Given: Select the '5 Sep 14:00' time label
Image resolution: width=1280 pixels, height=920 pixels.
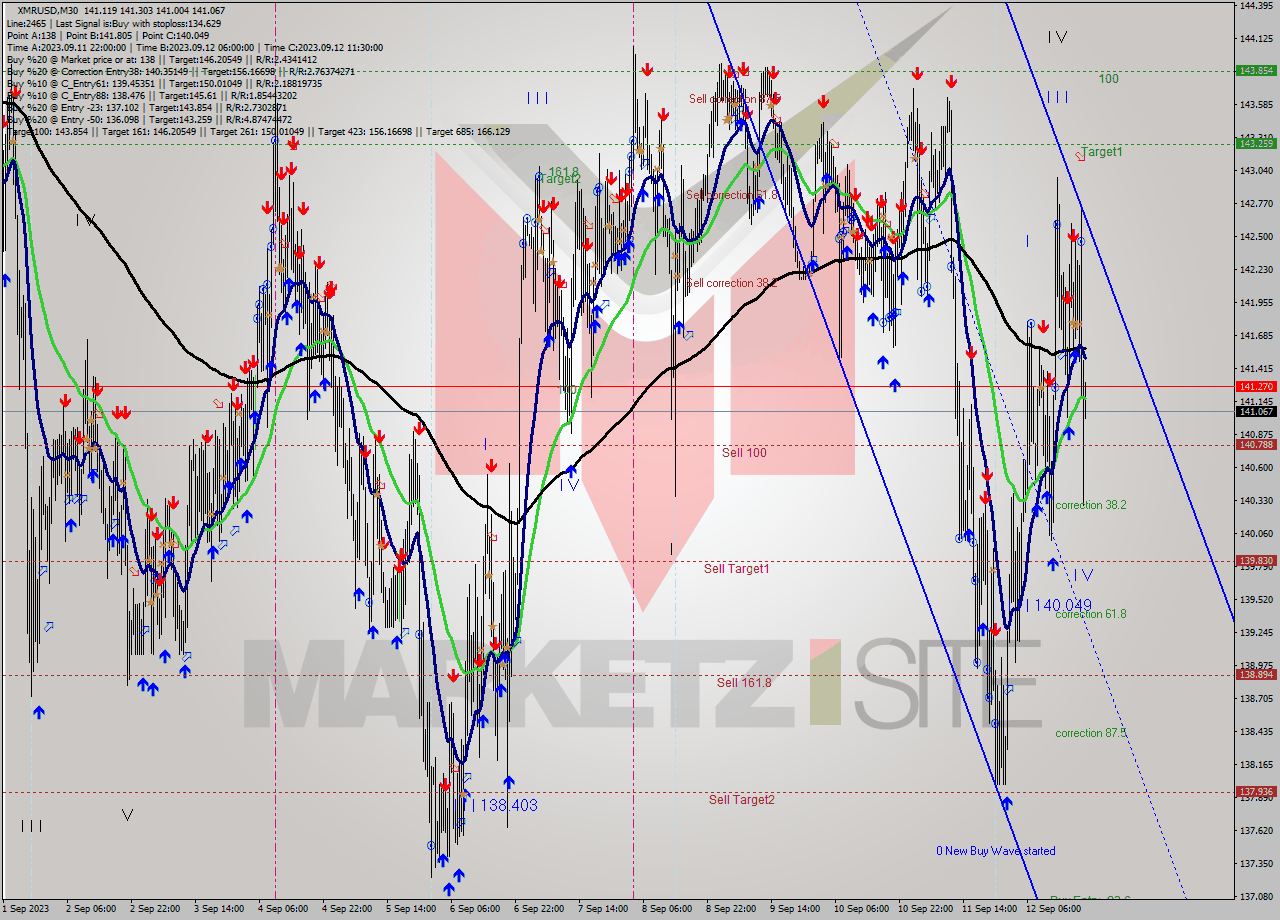Looking at the screenshot, I should 410,909.
